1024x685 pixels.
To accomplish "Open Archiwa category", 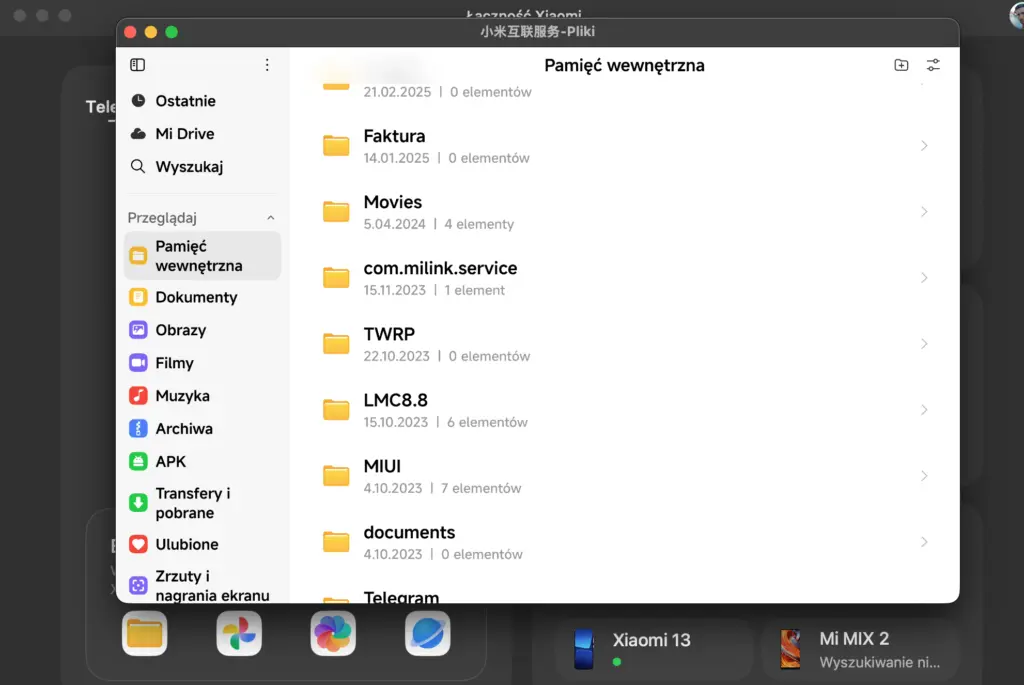I will point(184,429).
